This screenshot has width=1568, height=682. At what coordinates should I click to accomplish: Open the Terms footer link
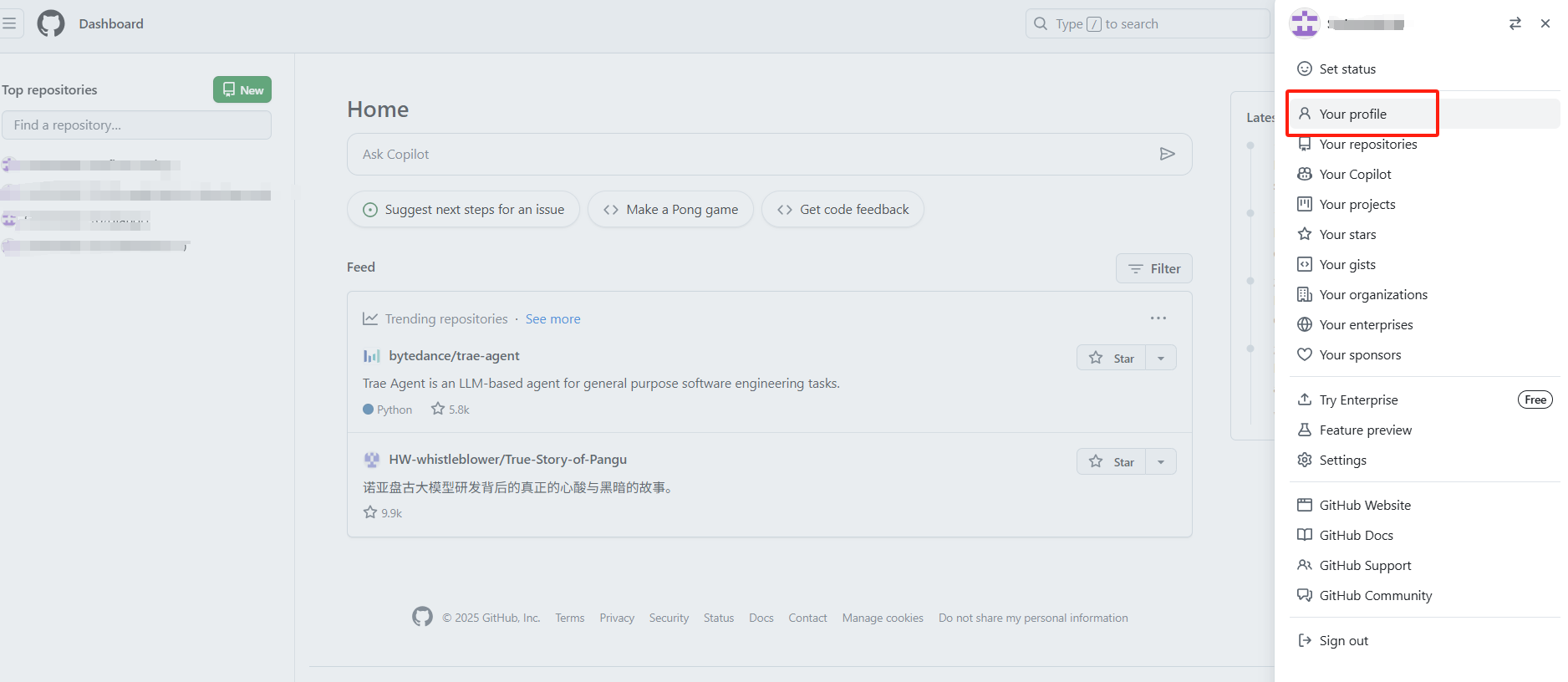[x=570, y=618]
